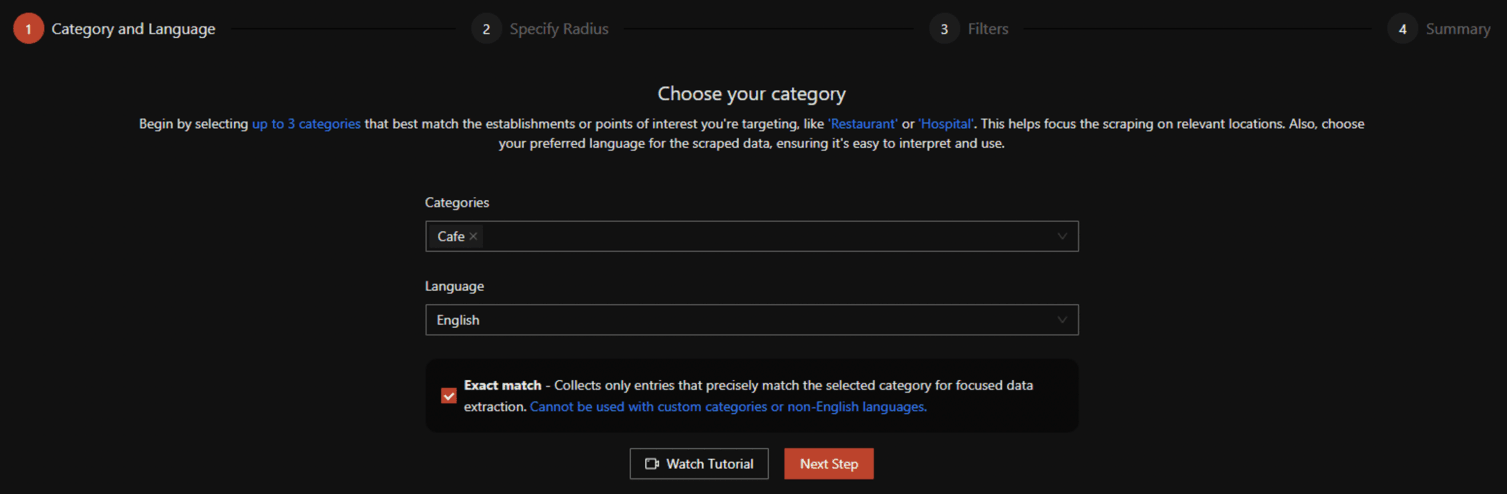Click the custom categories restriction link
The height and width of the screenshot is (494, 1507).
pos(728,407)
